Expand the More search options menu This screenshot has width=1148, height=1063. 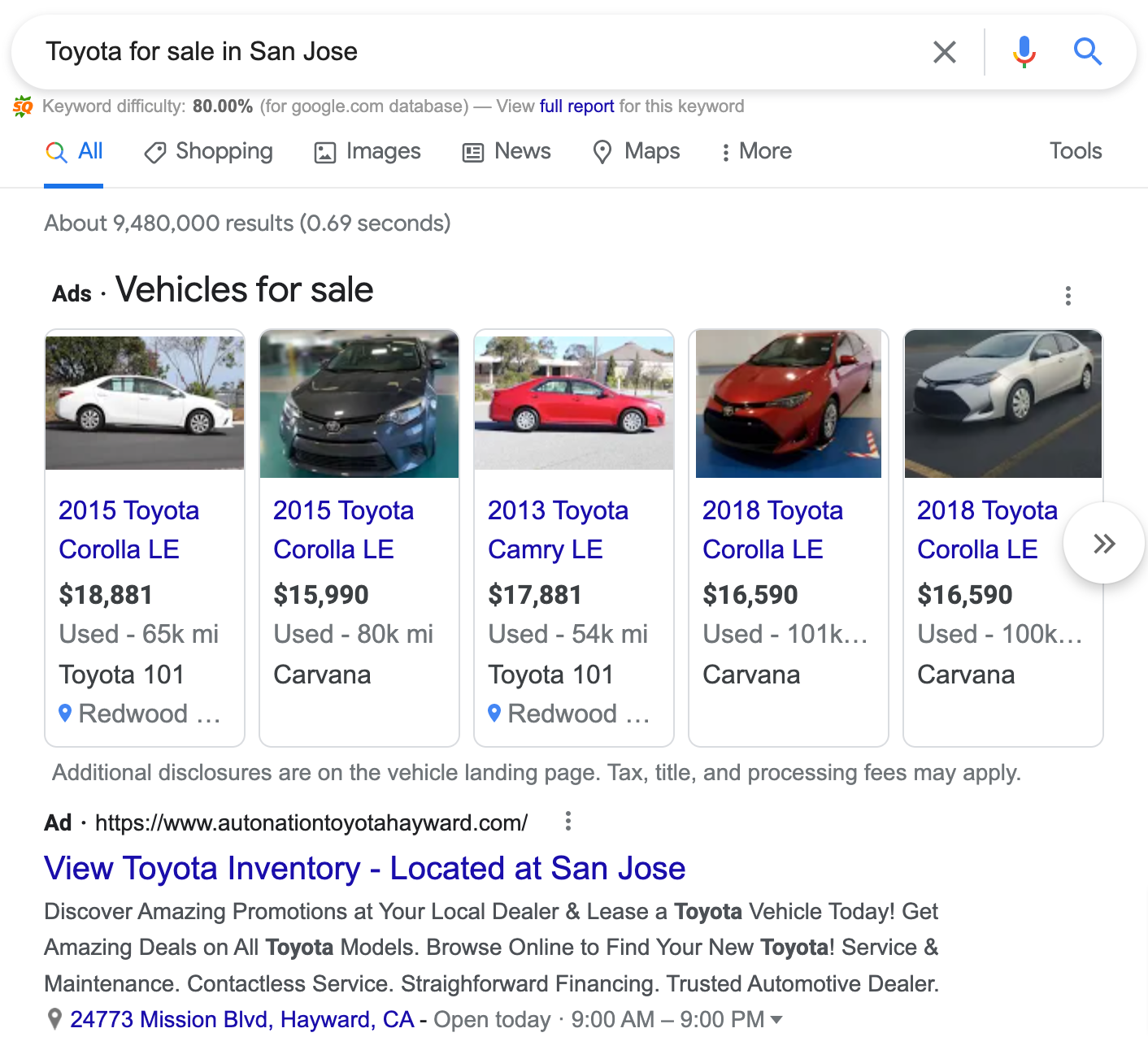click(x=756, y=151)
